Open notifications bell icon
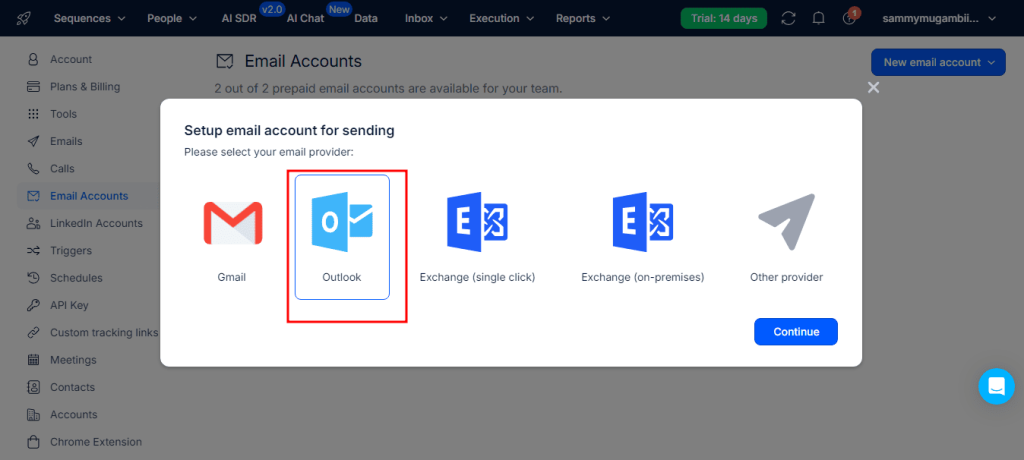This screenshot has height=460, width=1024. click(818, 18)
